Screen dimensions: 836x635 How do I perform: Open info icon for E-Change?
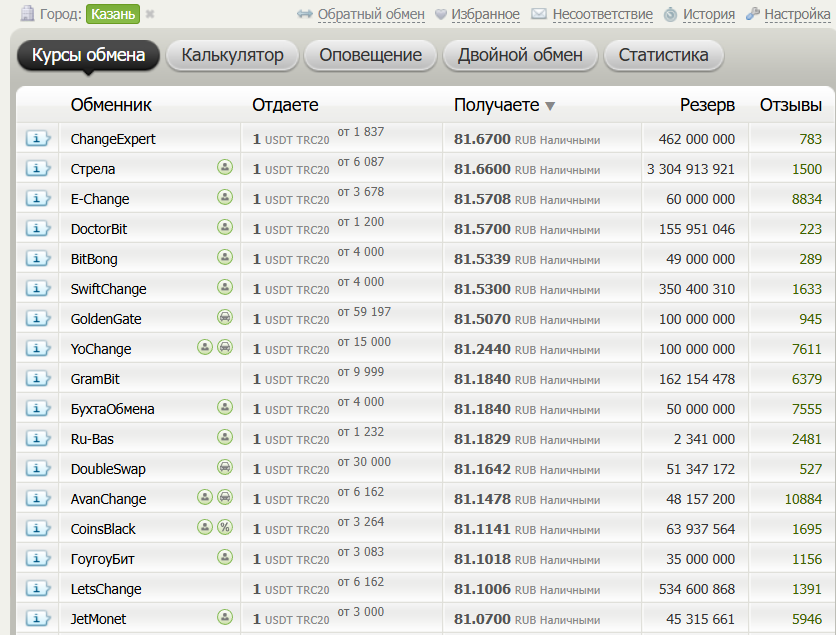tap(37, 198)
